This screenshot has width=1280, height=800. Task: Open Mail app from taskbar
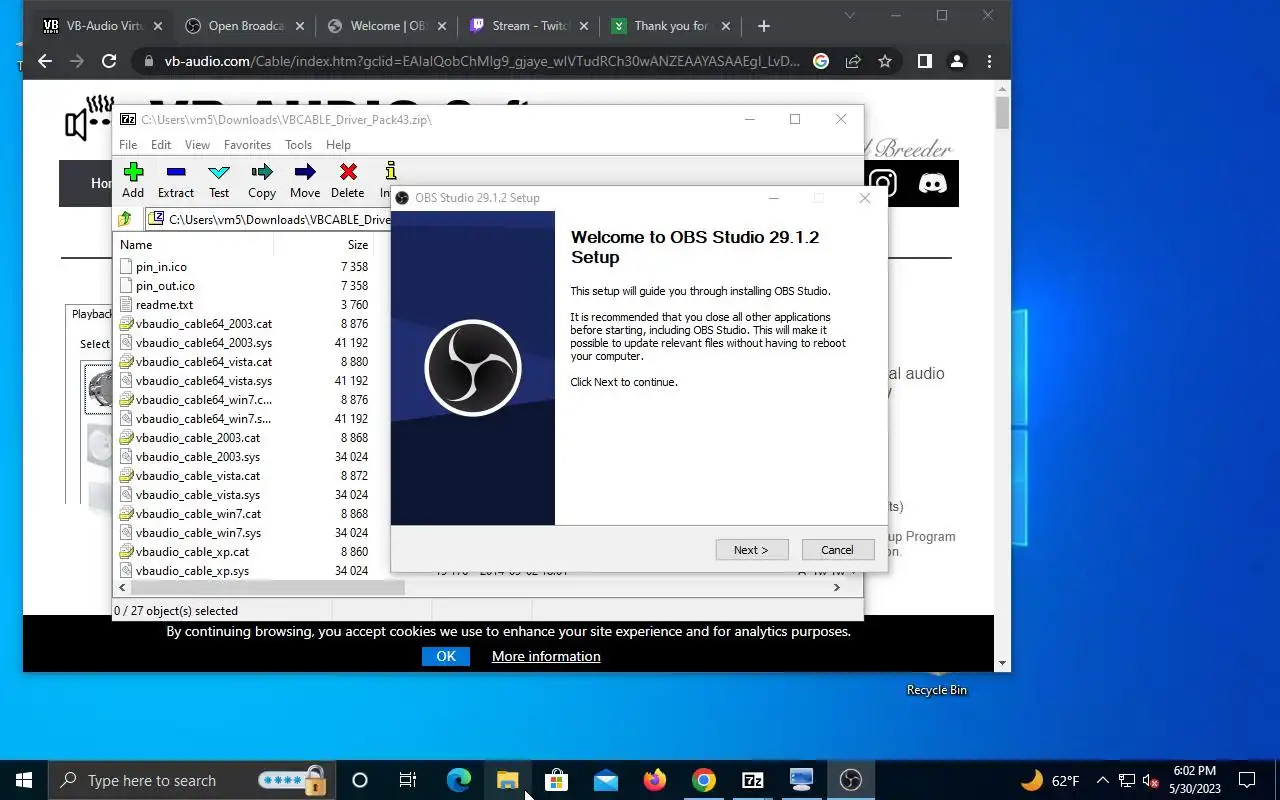pyautogui.click(x=605, y=780)
